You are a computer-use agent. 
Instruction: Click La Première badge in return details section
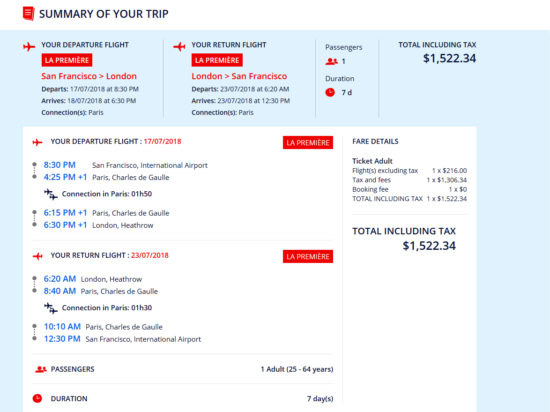(308, 257)
